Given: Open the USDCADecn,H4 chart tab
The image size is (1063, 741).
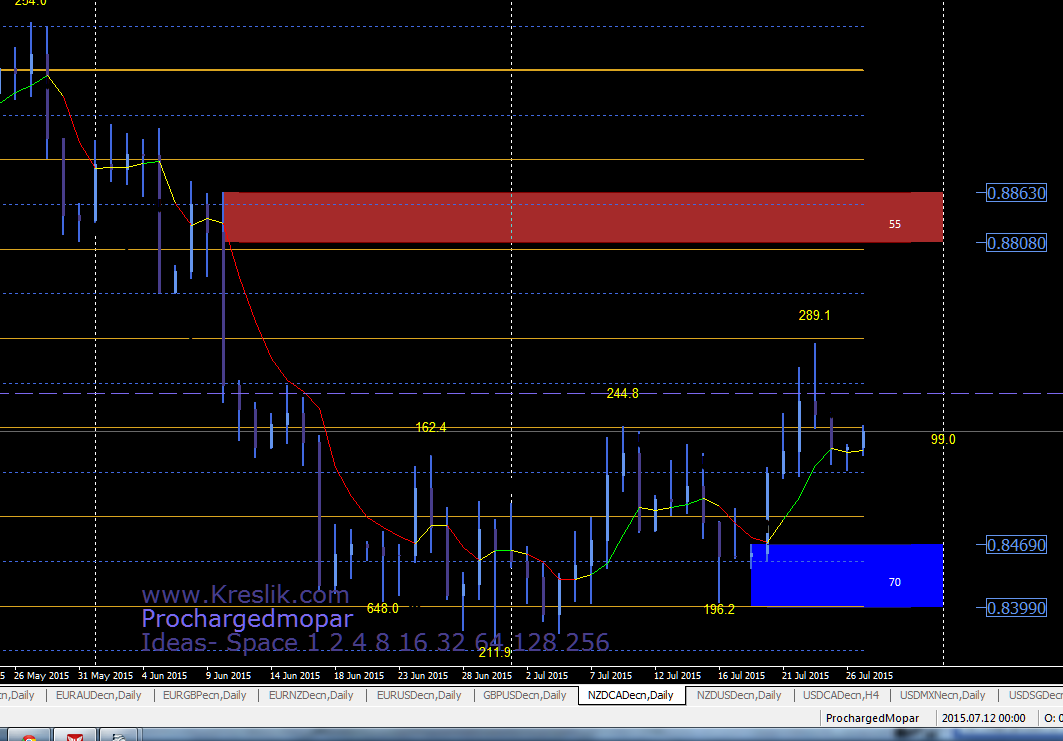Looking at the screenshot, I should point(841,695).
